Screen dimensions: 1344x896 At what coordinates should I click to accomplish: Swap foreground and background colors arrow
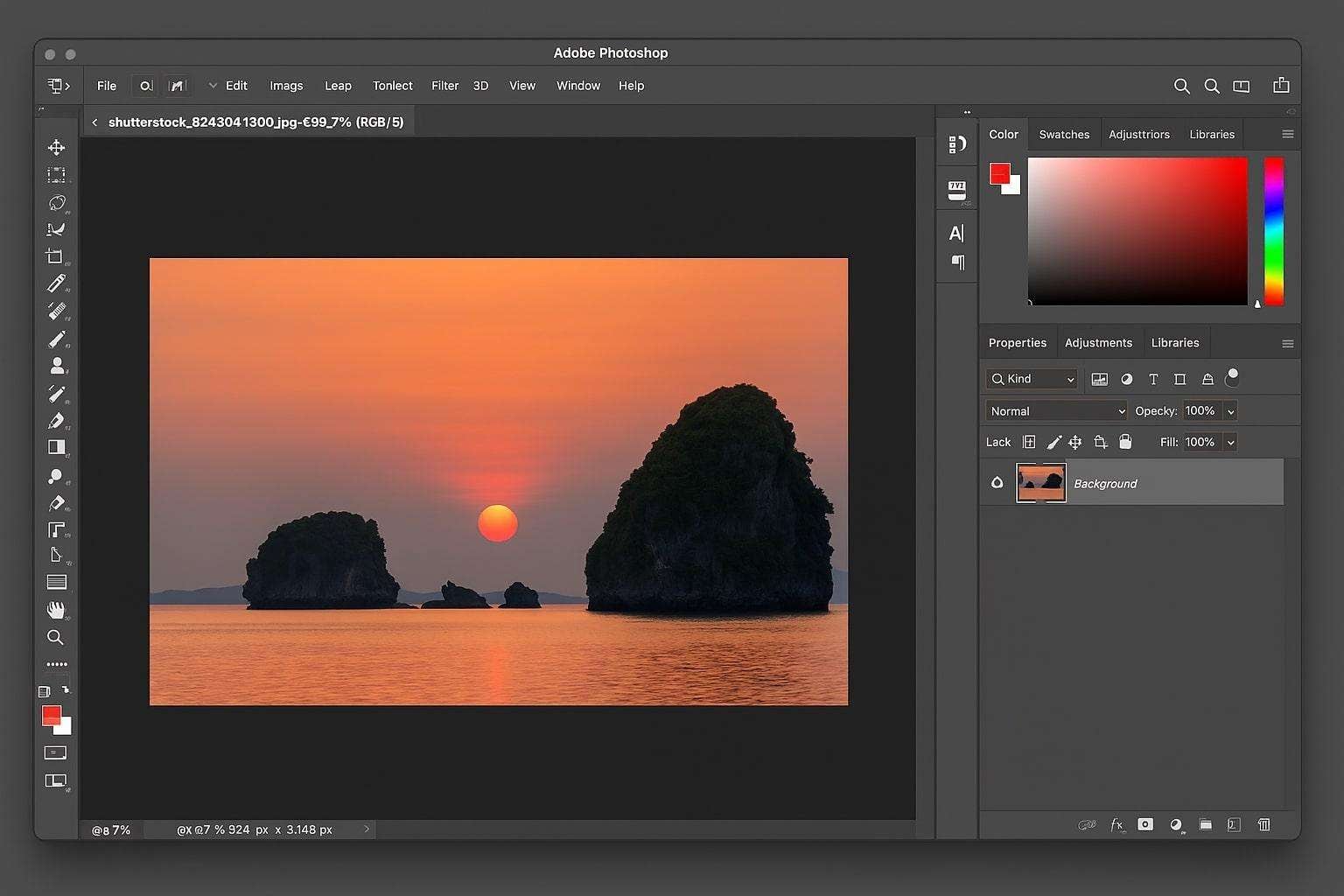(x=65, y=689)
